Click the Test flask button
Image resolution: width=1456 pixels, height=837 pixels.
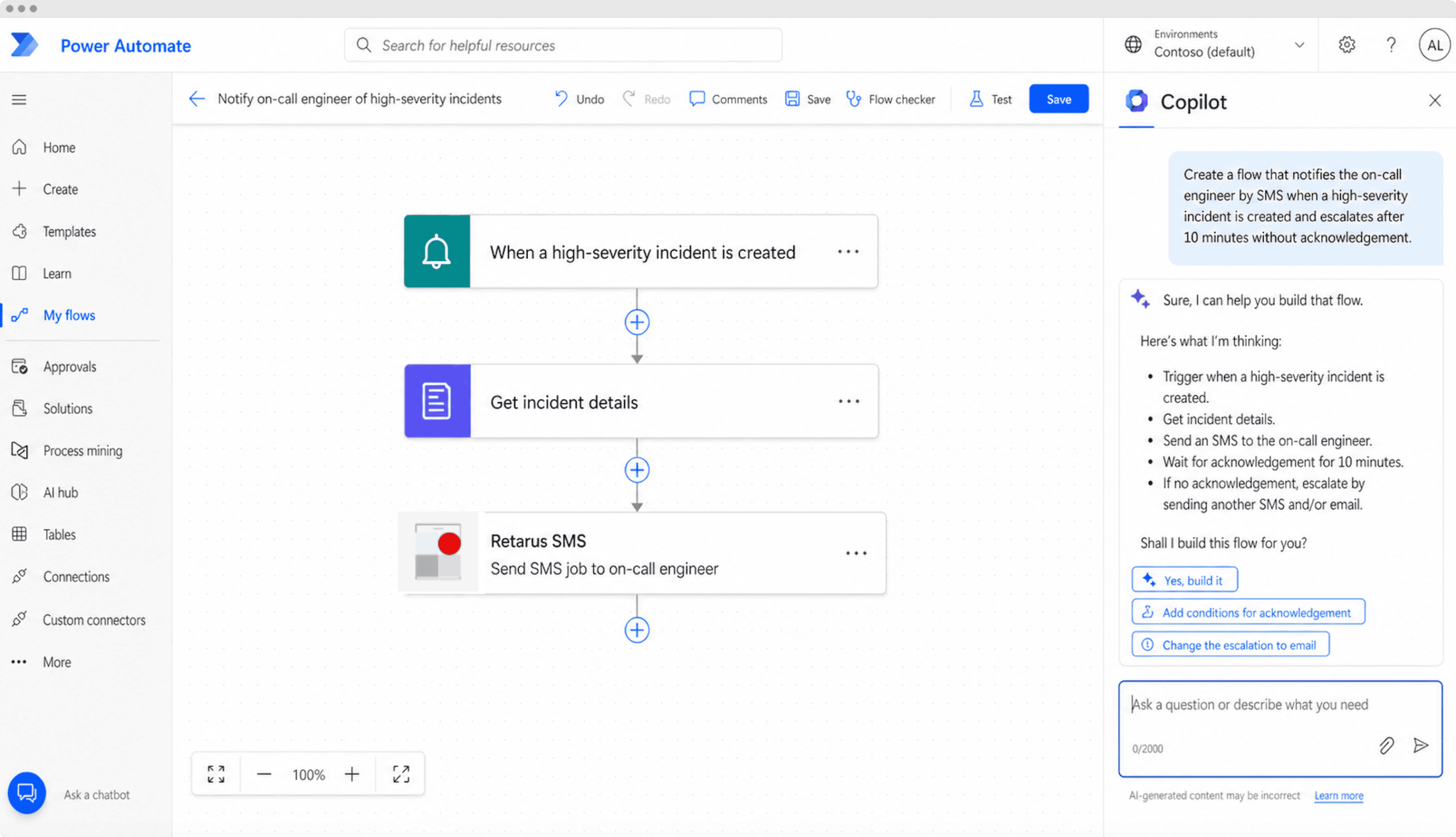[990, 99]
